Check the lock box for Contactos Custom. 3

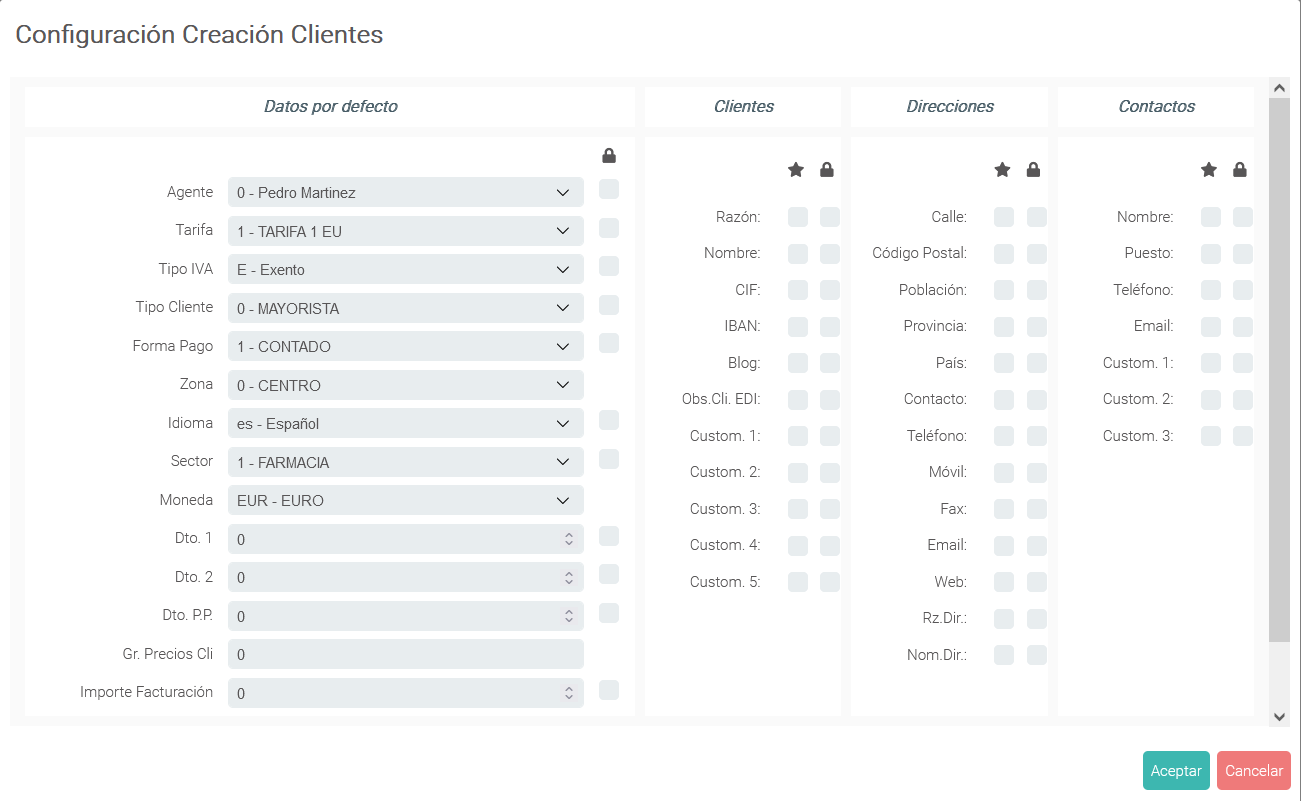click(1243, 436)
